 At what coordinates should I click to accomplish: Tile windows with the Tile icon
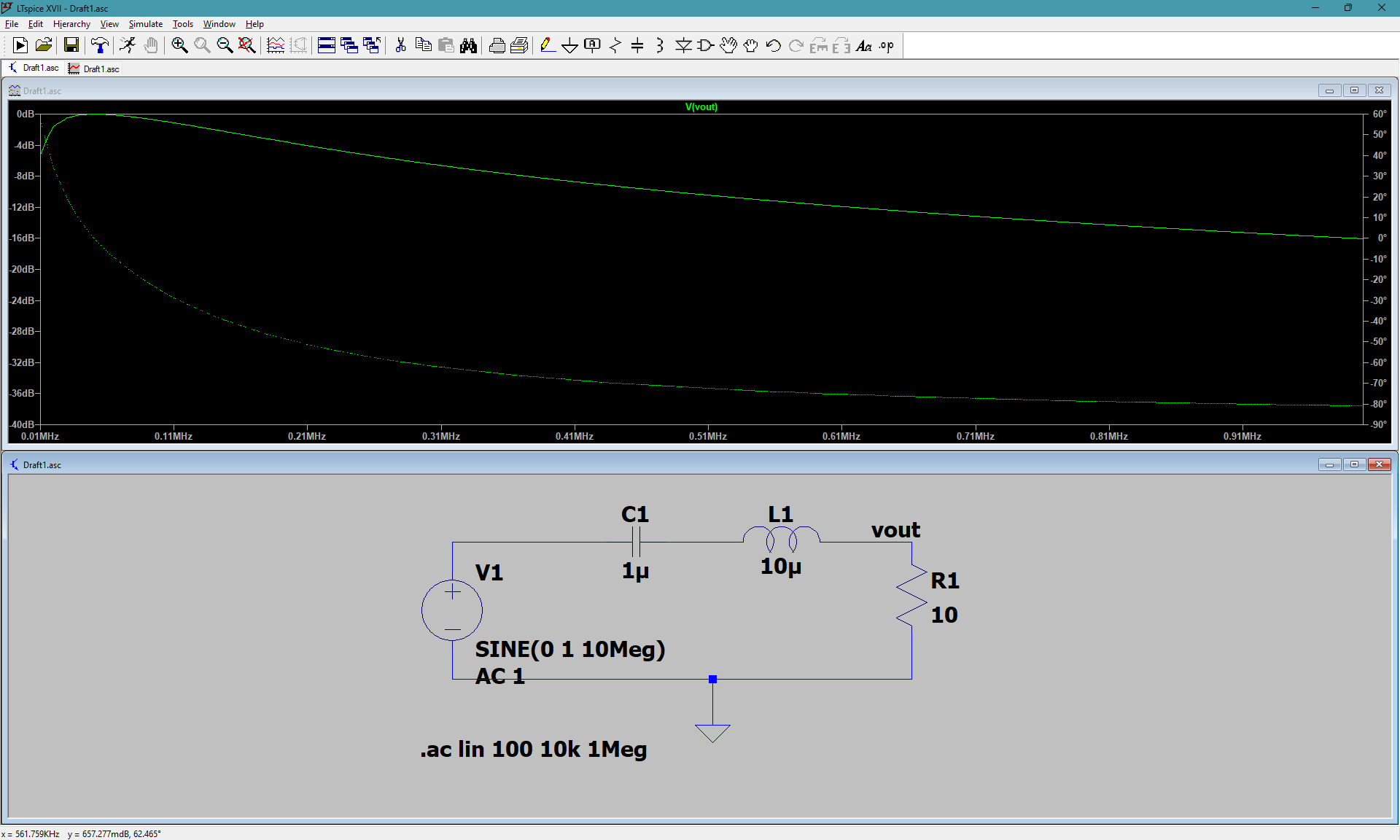pyautogui.click(x=327, y=45)
